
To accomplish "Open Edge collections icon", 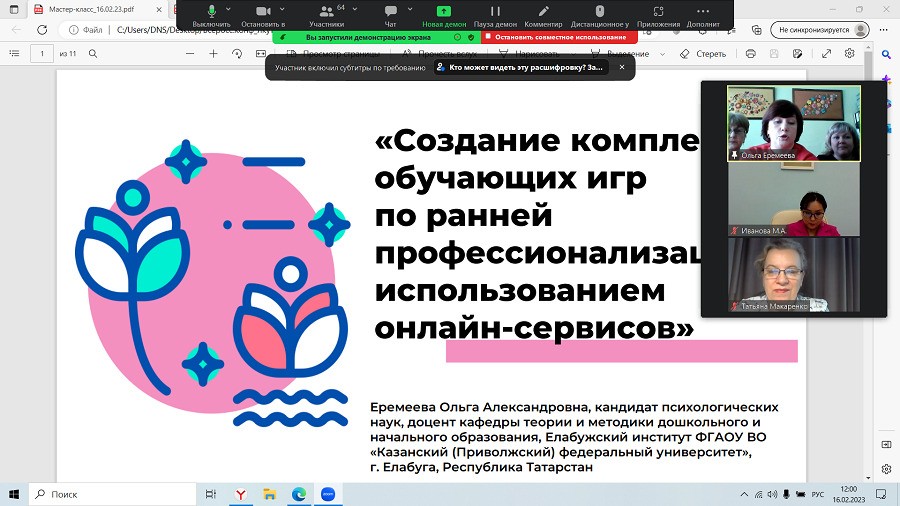I will [757, 30].
